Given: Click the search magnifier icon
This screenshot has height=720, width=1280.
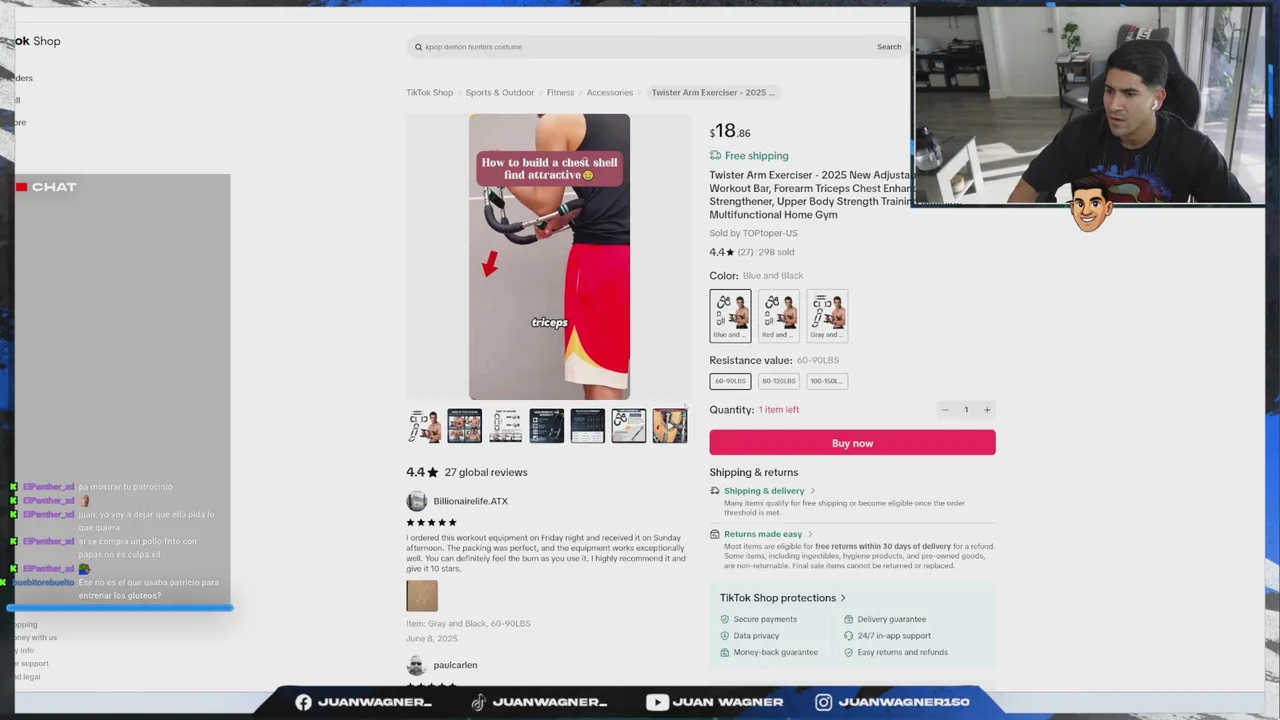Looking at the screenshot, I should pos(418,47).
